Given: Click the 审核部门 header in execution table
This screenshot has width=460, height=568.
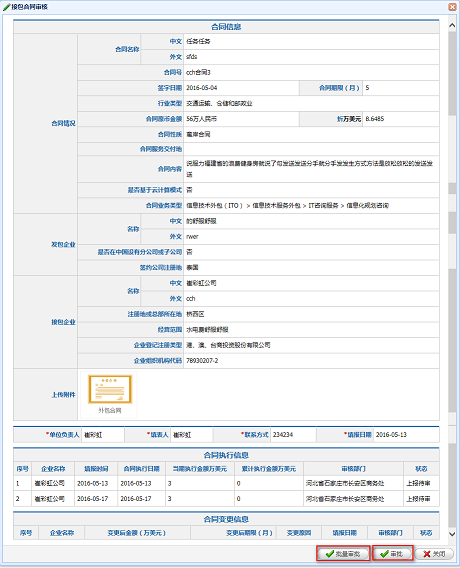Looking at the screenshot, I should [353, 469].
